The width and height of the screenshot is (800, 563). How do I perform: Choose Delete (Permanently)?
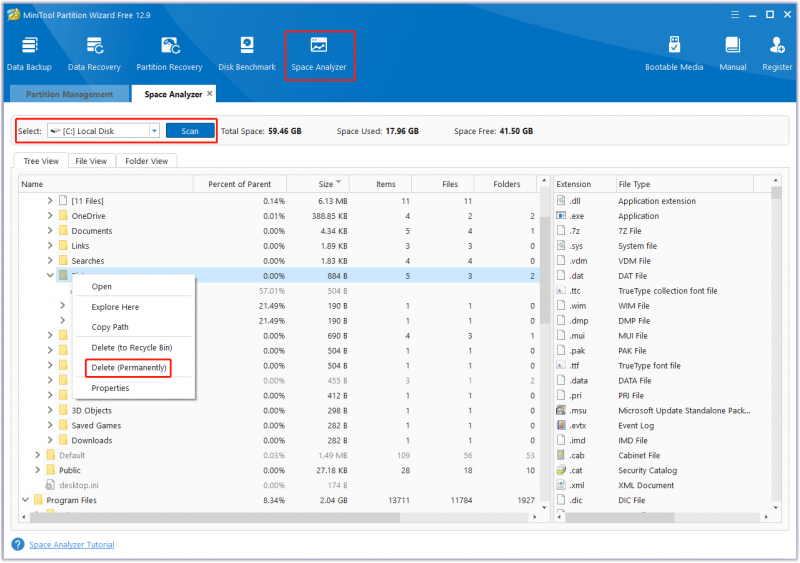tap(129, 368)
